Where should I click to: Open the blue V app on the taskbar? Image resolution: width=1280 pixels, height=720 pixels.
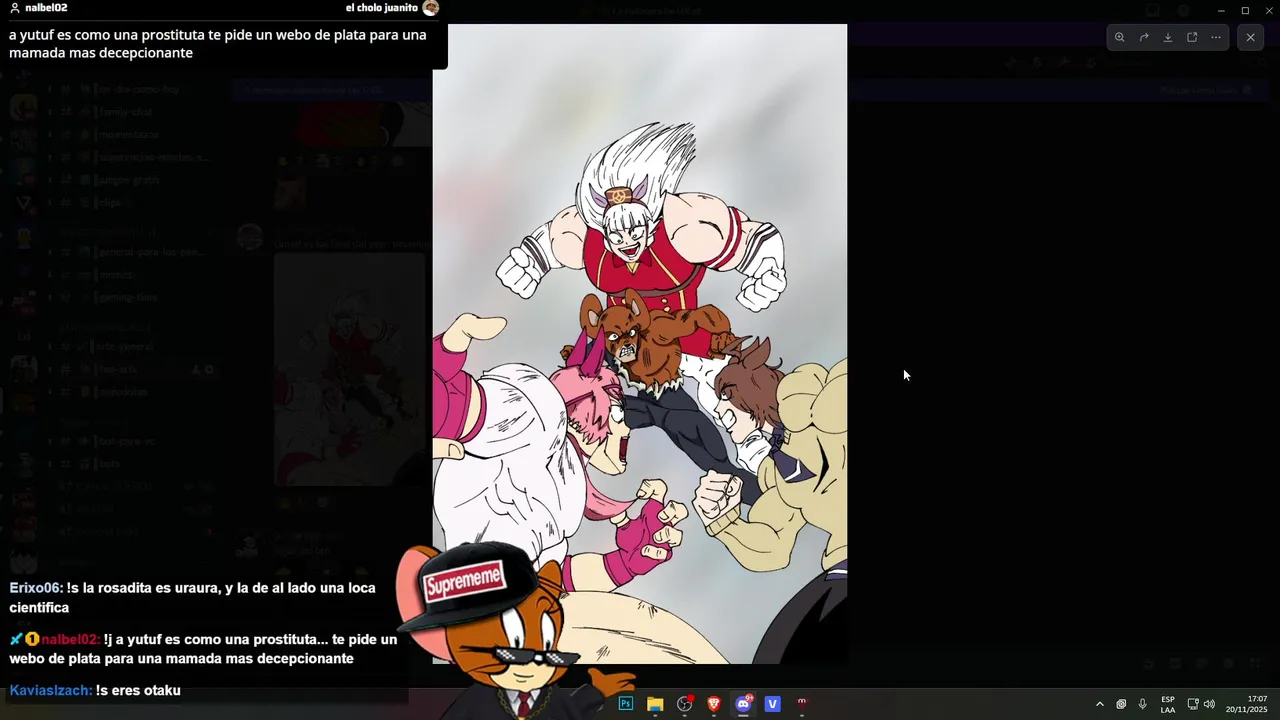click(772, 704)
